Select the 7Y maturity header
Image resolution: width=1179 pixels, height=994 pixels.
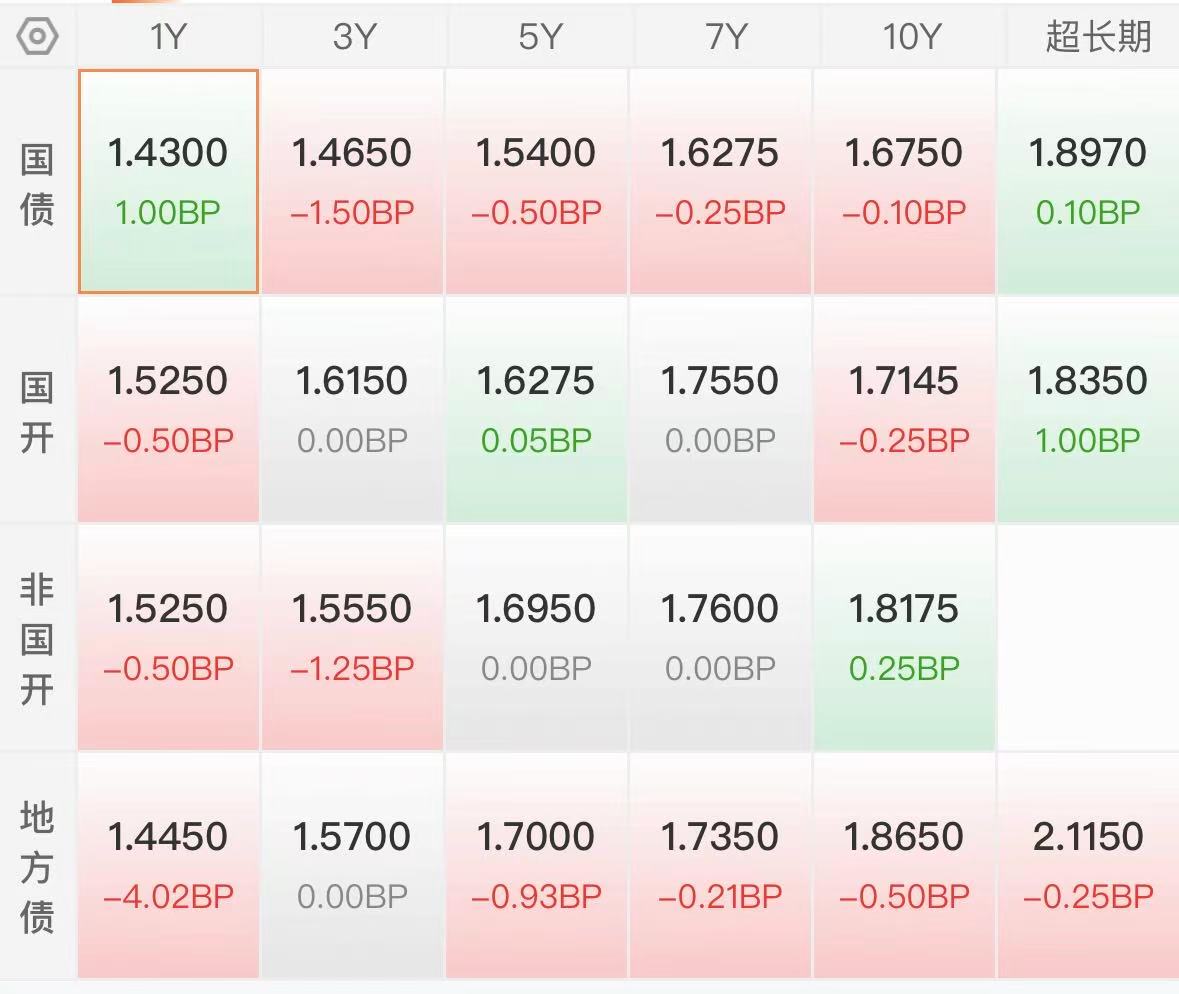726,36
